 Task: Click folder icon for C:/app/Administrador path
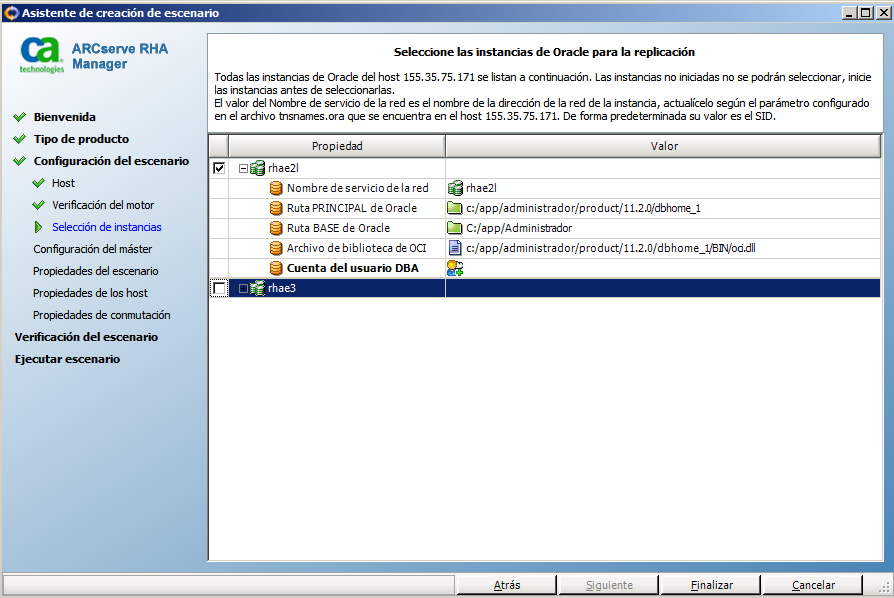pyautogui.click(x=454, y=227)
